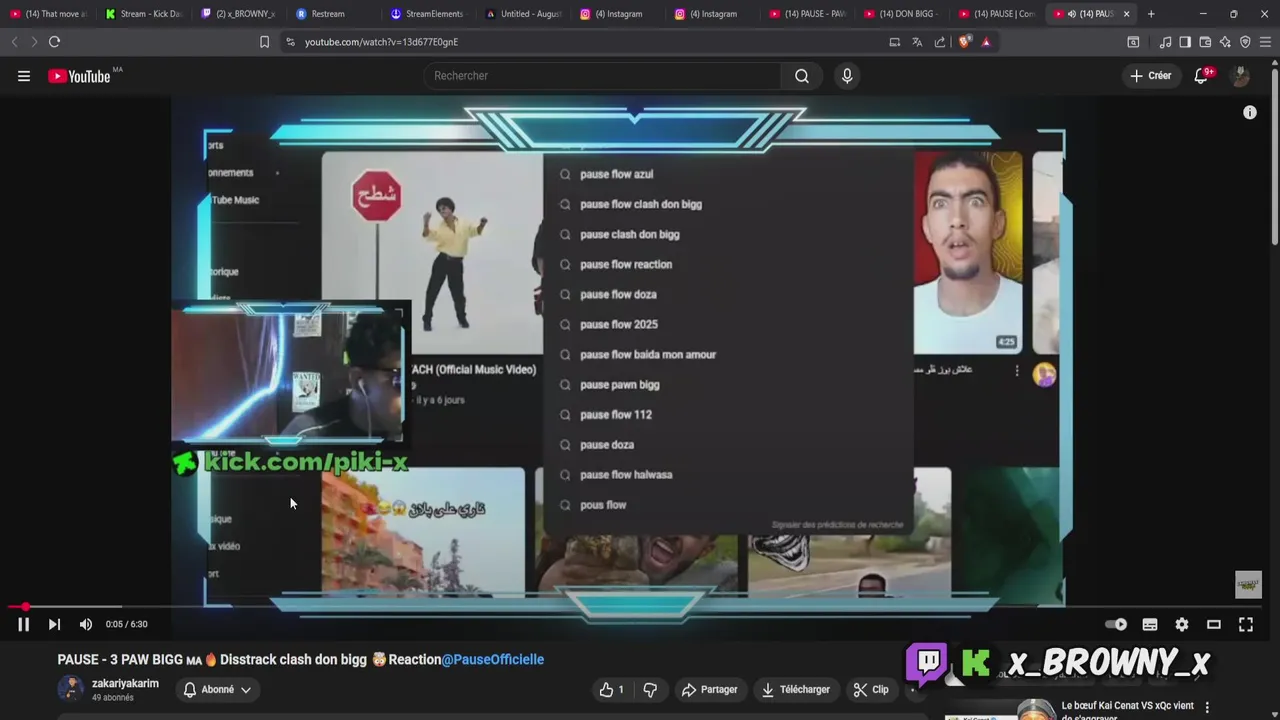The image size is (1280, 720).
Task: Switch to the StreamElements tab
Action: pyautogui.click(x=429, y=14)
